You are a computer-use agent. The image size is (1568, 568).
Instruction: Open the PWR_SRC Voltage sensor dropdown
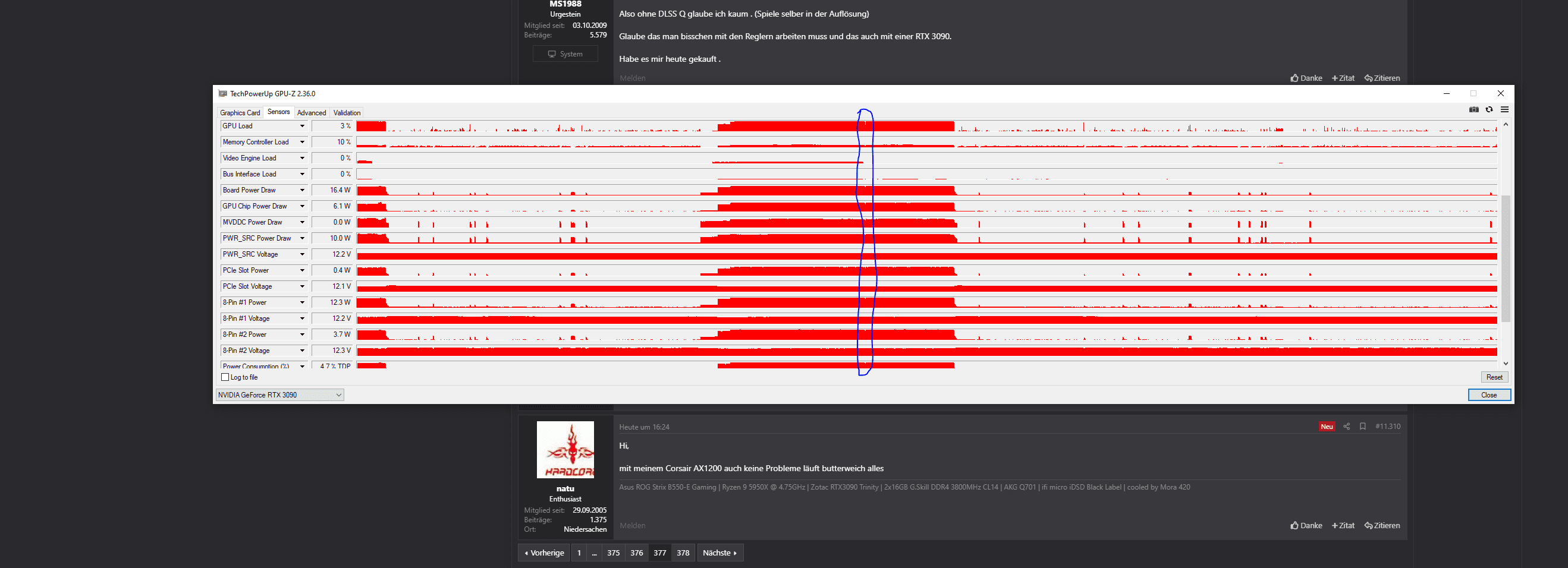pyautogui.click(x=302, y=254)
